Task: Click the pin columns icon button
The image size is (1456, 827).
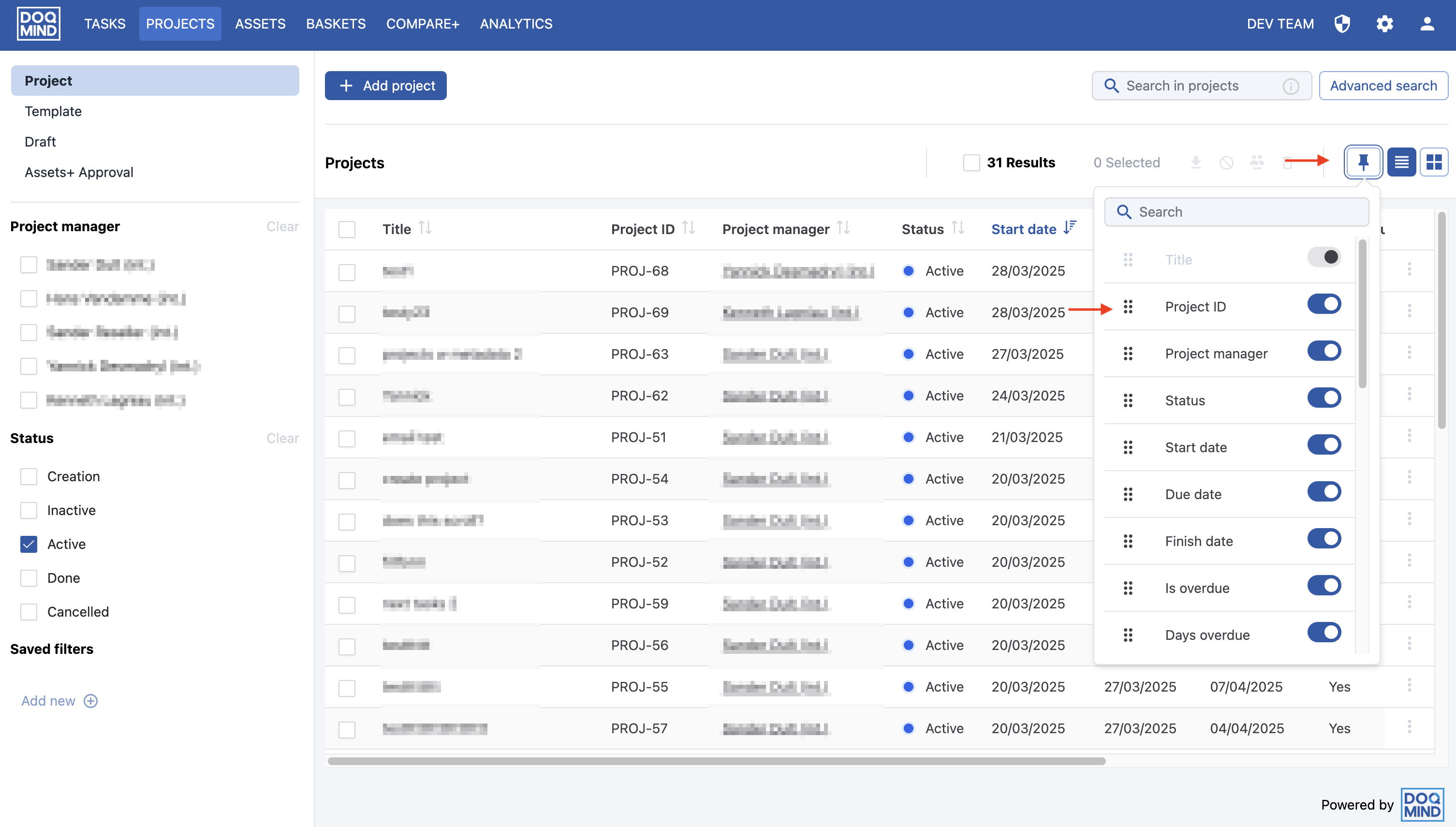Action: (x=1363, y=162)
